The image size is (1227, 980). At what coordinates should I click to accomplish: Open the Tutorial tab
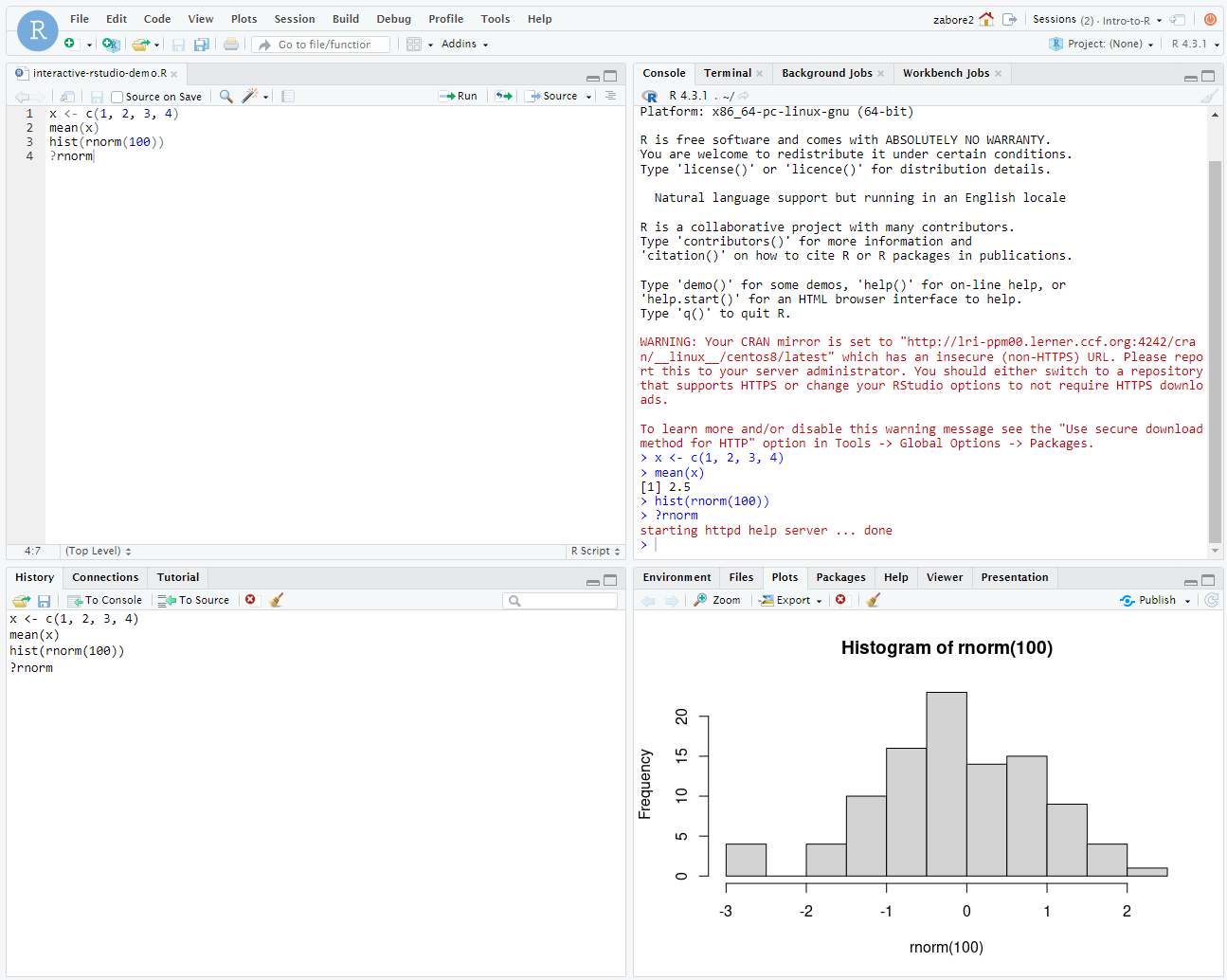click(178, 577)
